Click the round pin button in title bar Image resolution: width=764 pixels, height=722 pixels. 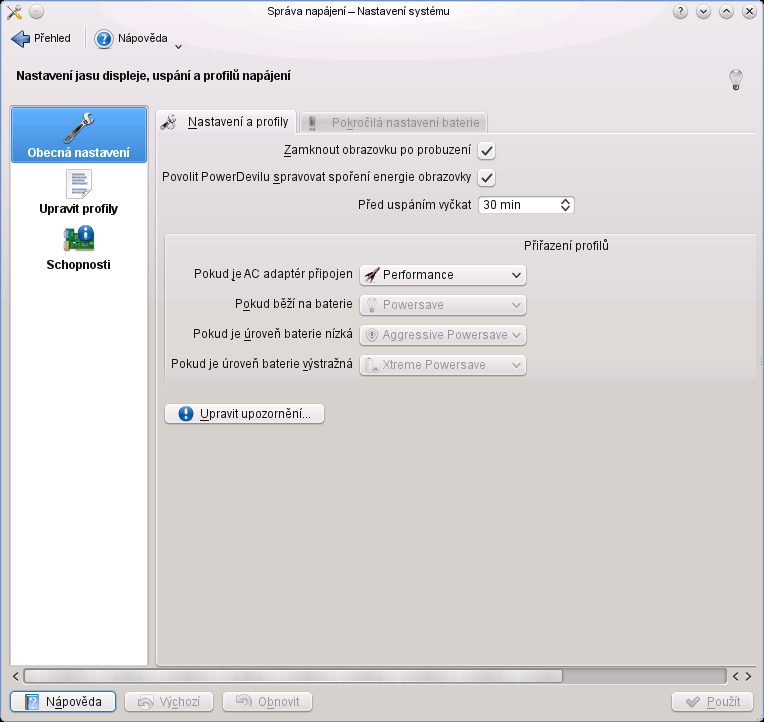(37, 12)
